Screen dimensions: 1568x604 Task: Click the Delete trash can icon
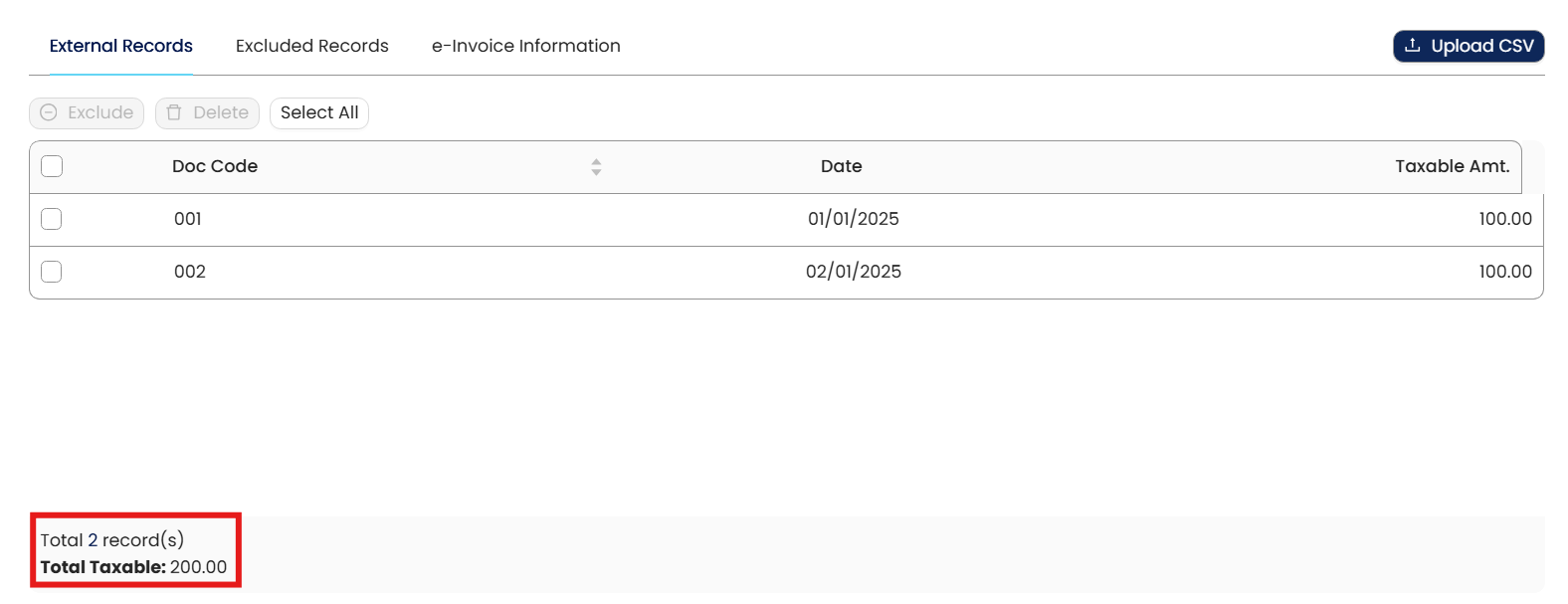pyautogui.click(x=174, y=113)
